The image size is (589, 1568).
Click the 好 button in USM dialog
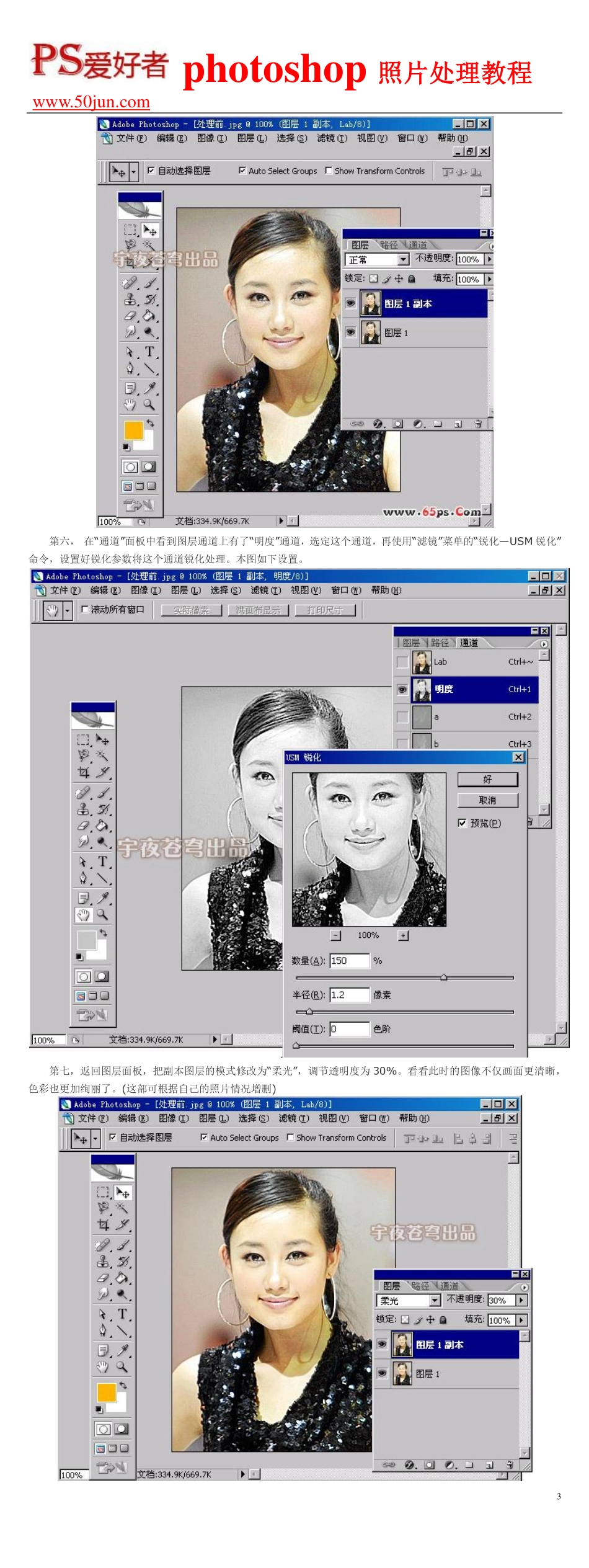click(487, 779)
